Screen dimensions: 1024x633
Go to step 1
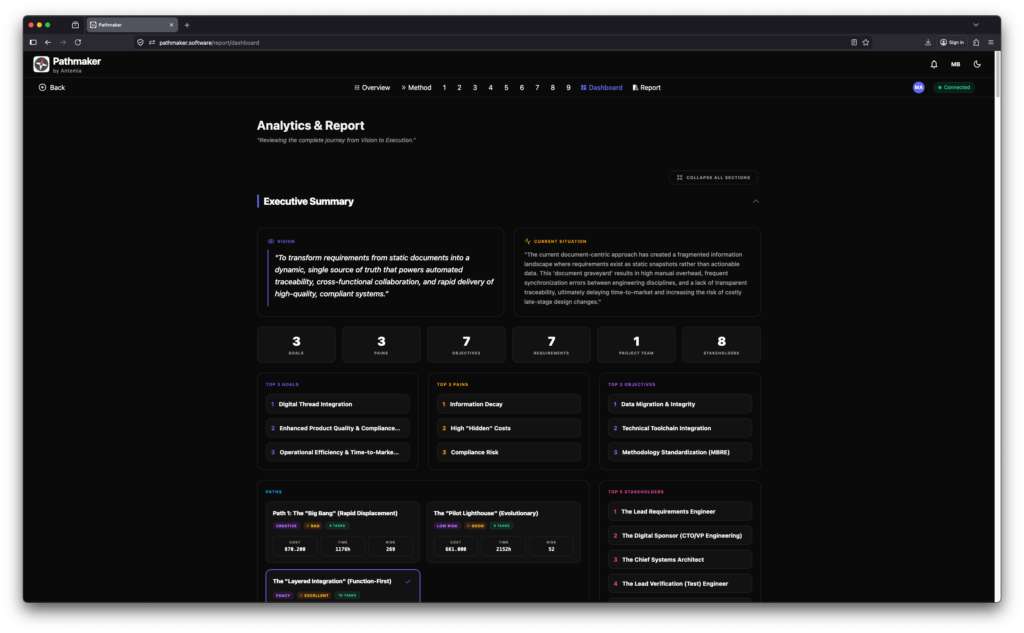444,88
